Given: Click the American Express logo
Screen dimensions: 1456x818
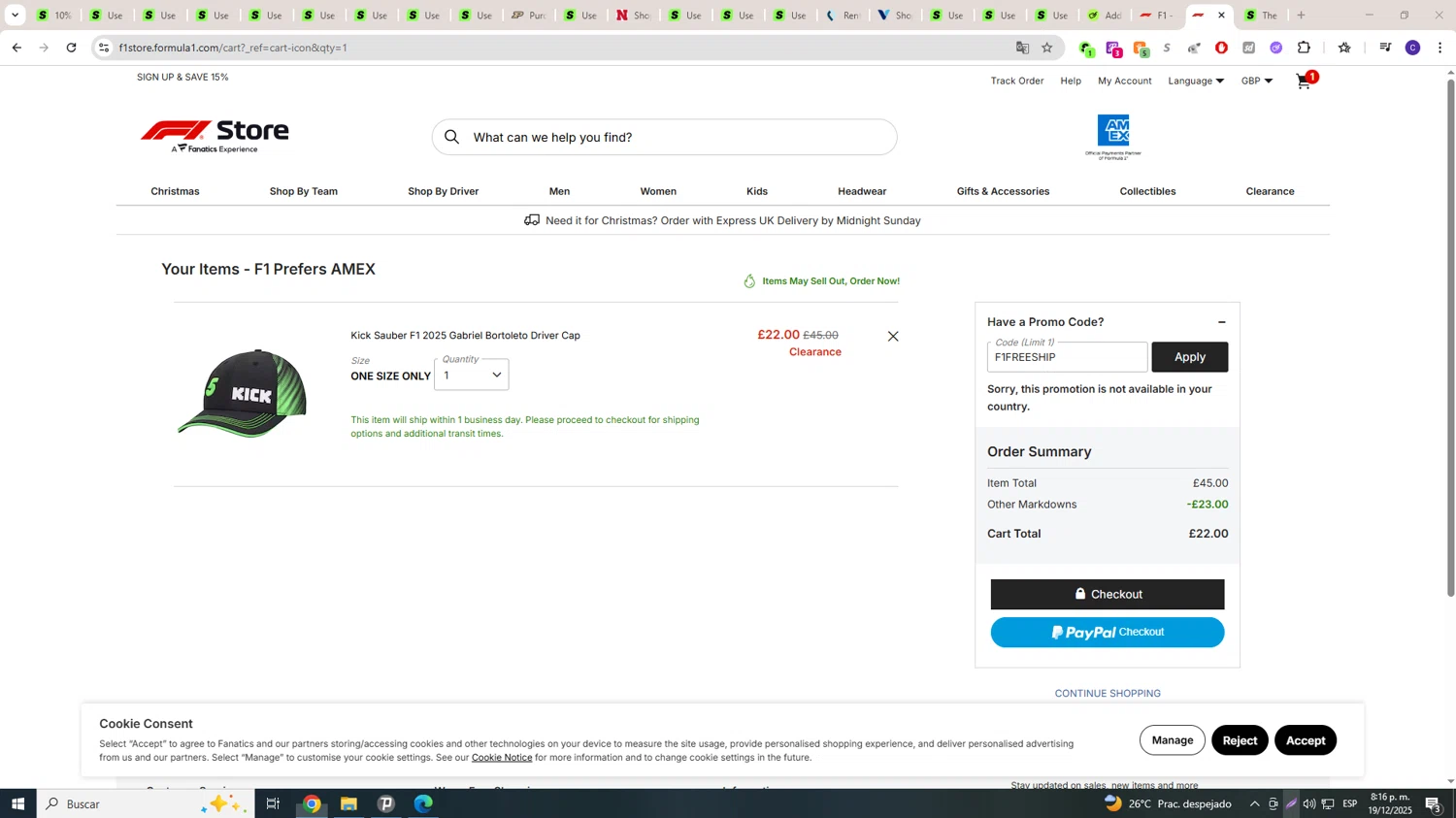Looking at the screenshot, I should click(x=1113, y=137).
